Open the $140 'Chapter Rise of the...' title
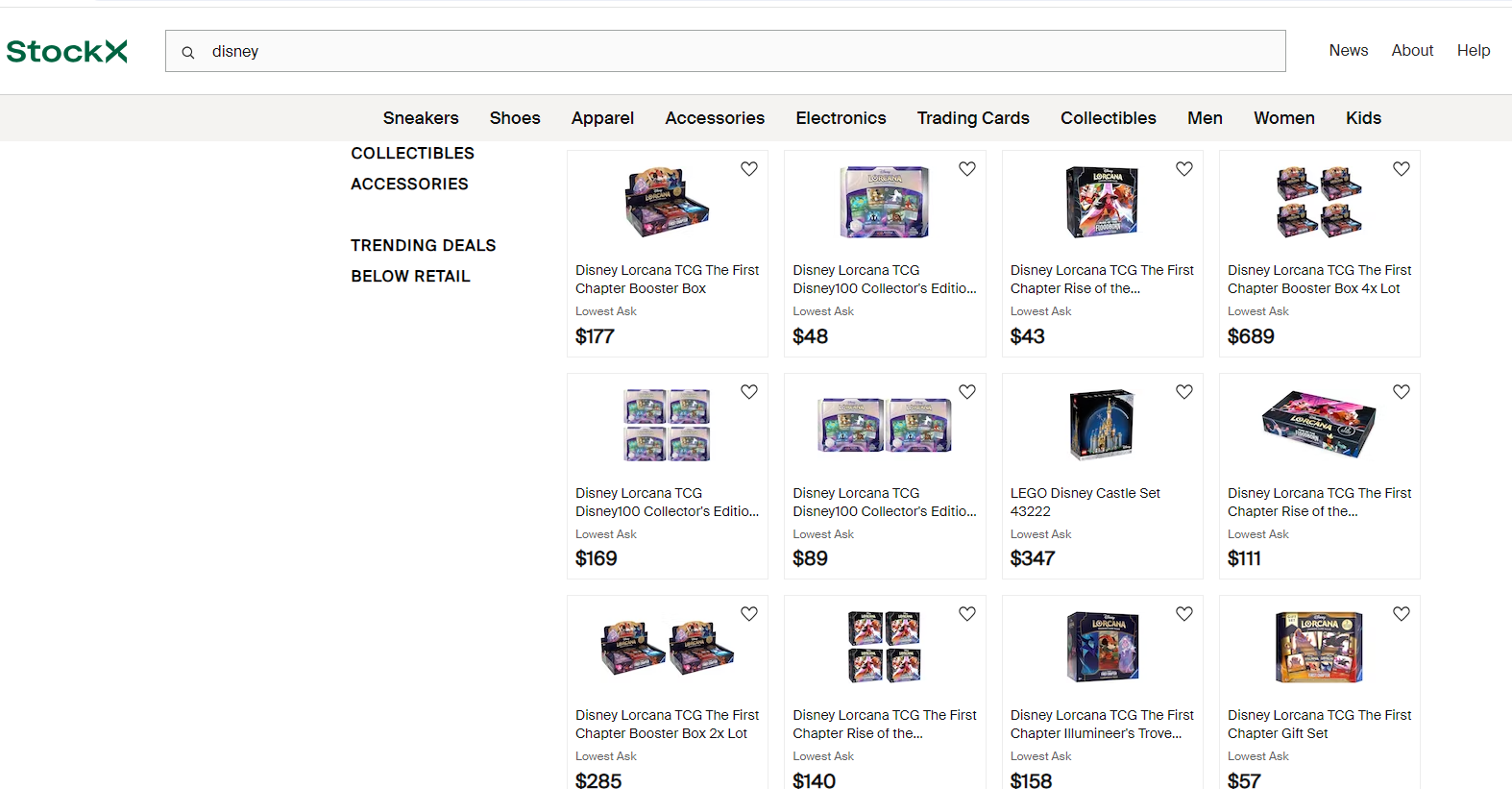Image resolution: width=1512 pixels, height=789 pixels. point(885,725)
